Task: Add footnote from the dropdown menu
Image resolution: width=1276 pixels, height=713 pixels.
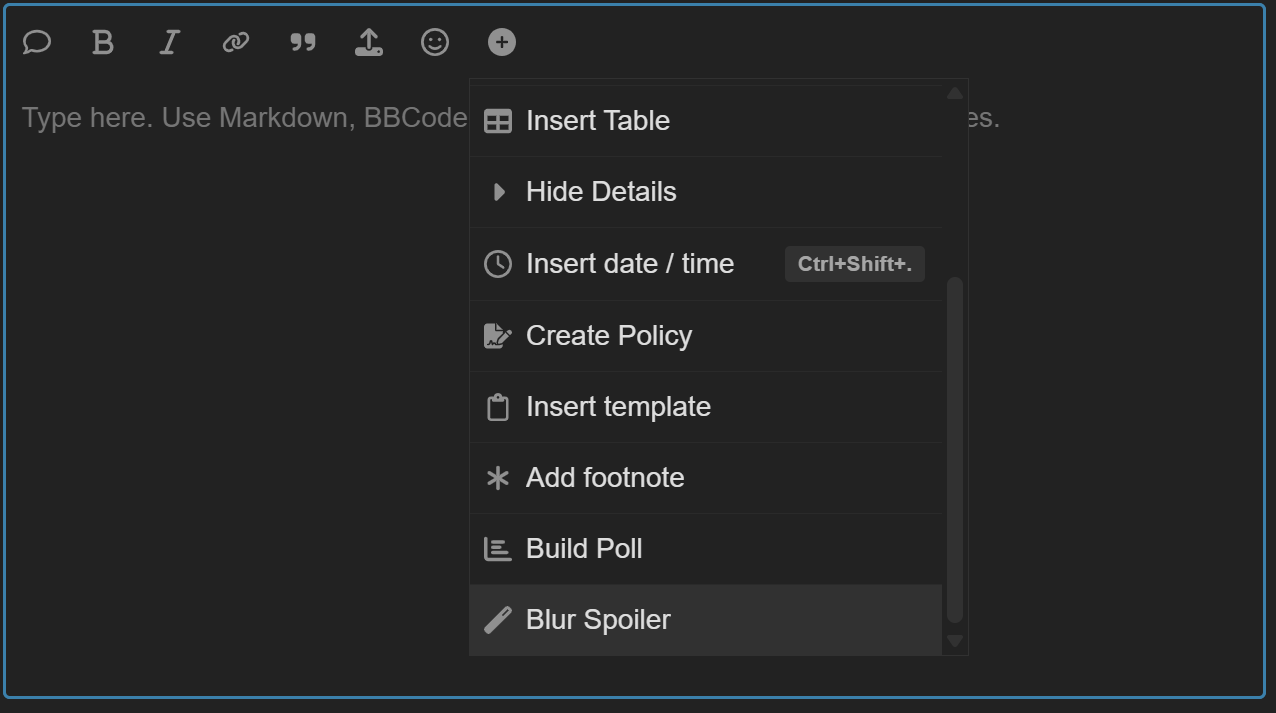Action: pyautogui.click(x=706, y=478)
